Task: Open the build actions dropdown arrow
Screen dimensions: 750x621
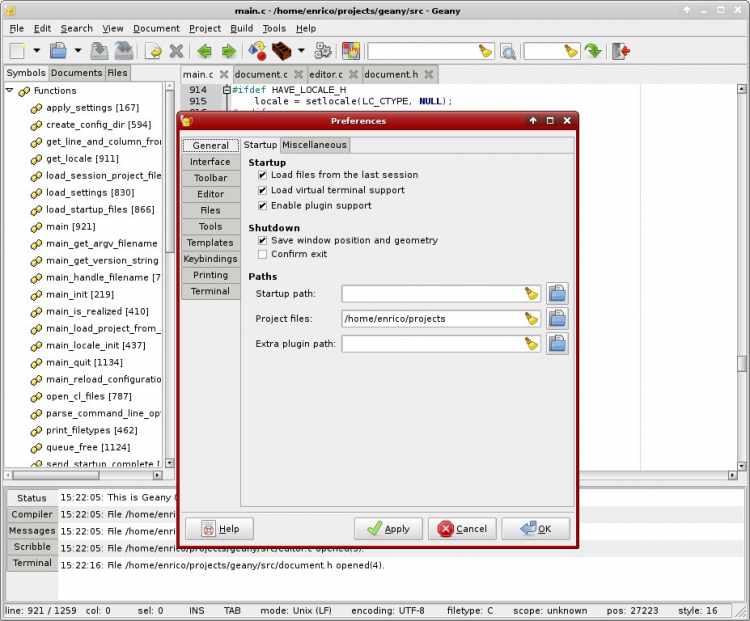Action: tap(301, 50)
